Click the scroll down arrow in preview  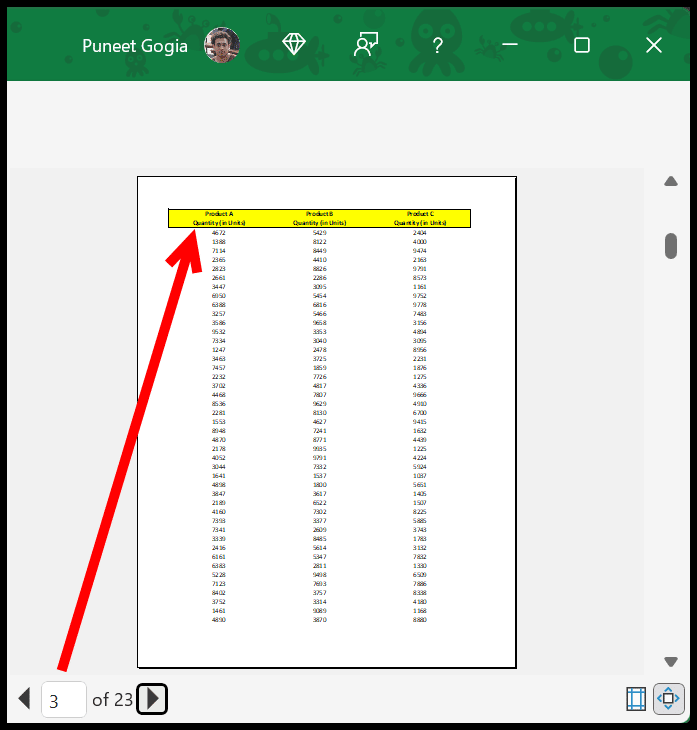pyautogui.click(x=671, y=662)
